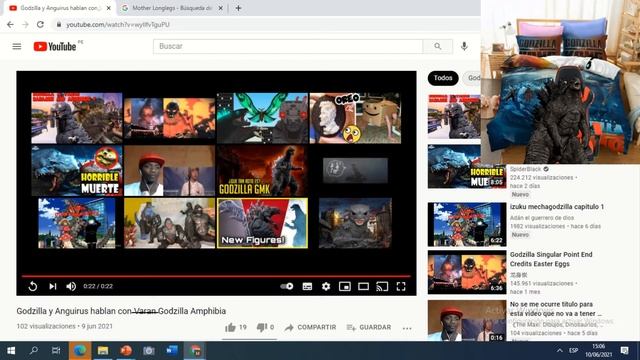Click the GUARDAR save button
Screen dimensions: 640x360
(369, 327)
